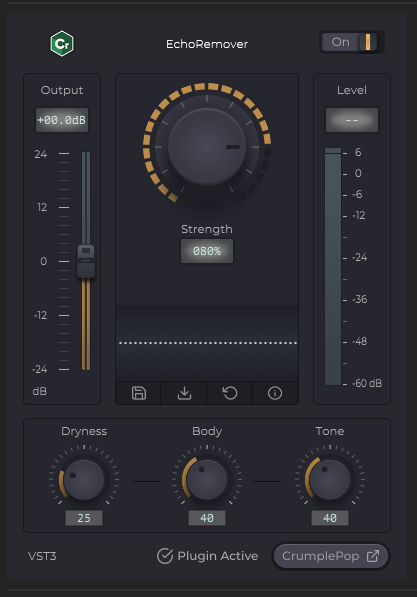Click the Dryness knob
The height and width of the screenshot is (597, 417).
click(84, 480)
